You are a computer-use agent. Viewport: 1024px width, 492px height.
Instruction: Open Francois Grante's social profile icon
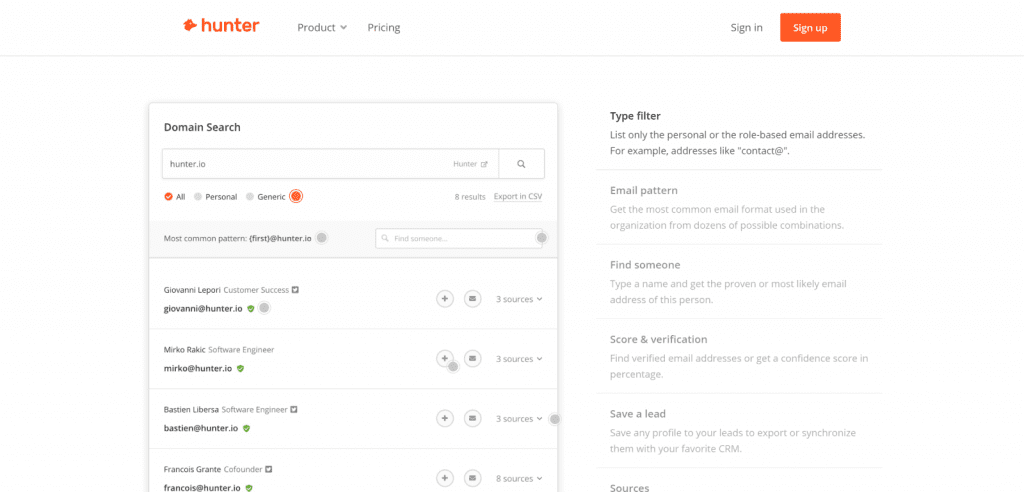click(268, 469)
